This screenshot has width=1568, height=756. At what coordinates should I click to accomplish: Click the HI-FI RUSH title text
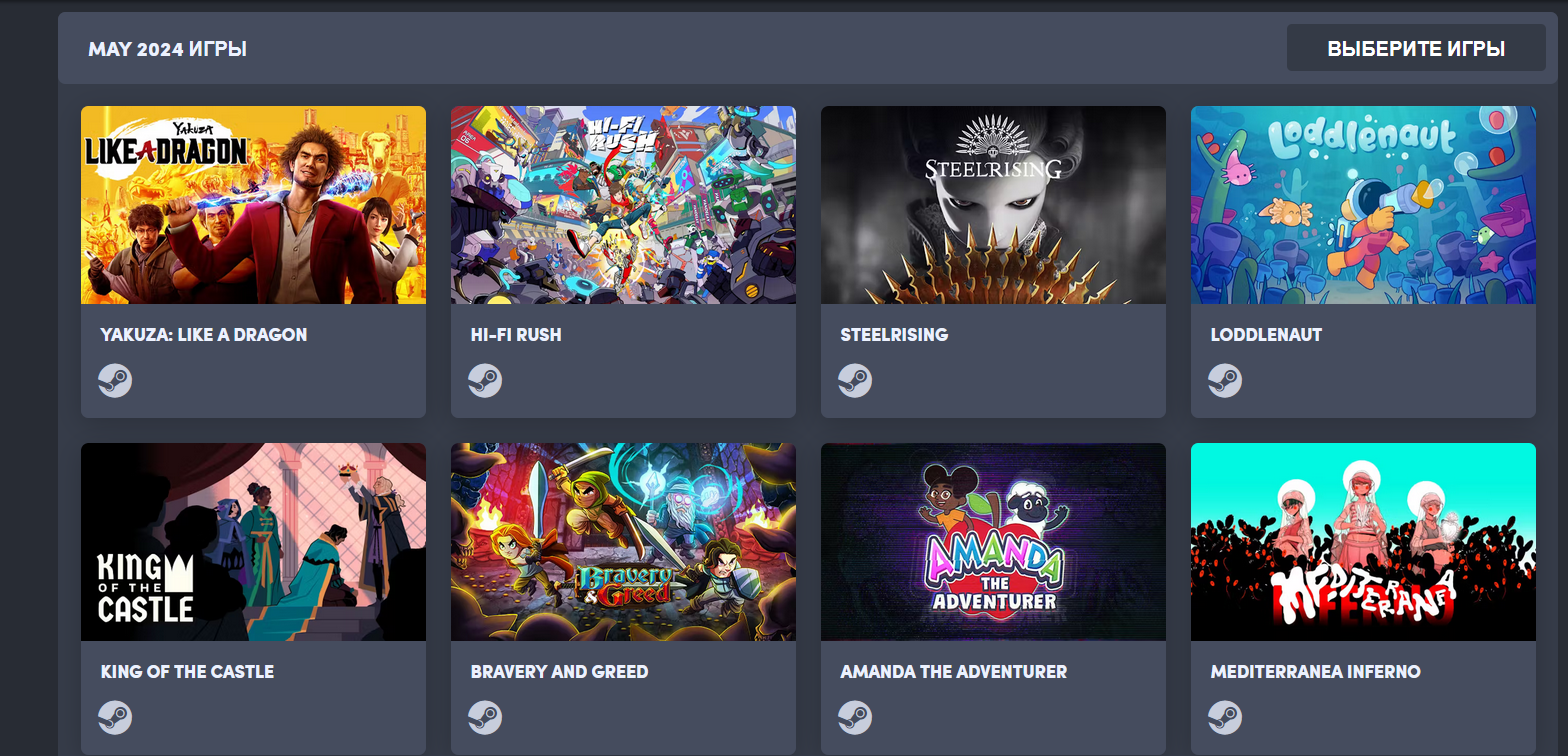click(516, 335)
